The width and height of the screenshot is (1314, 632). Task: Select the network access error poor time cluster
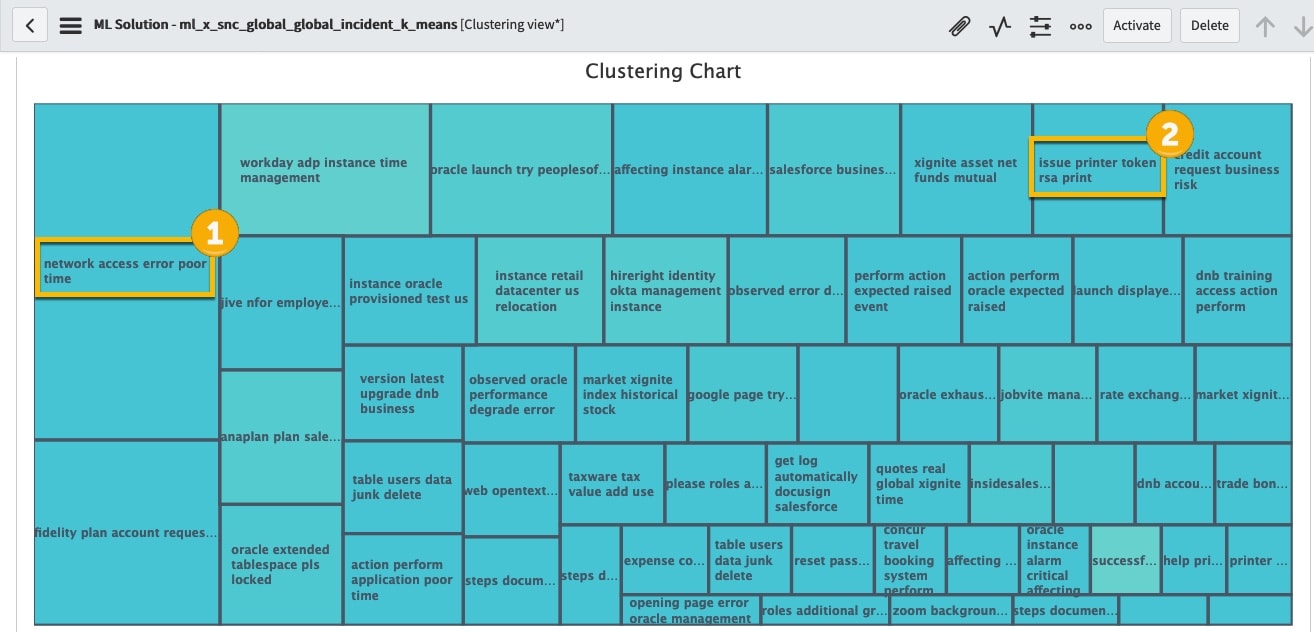pyautogui.click(x=125, y=271)
